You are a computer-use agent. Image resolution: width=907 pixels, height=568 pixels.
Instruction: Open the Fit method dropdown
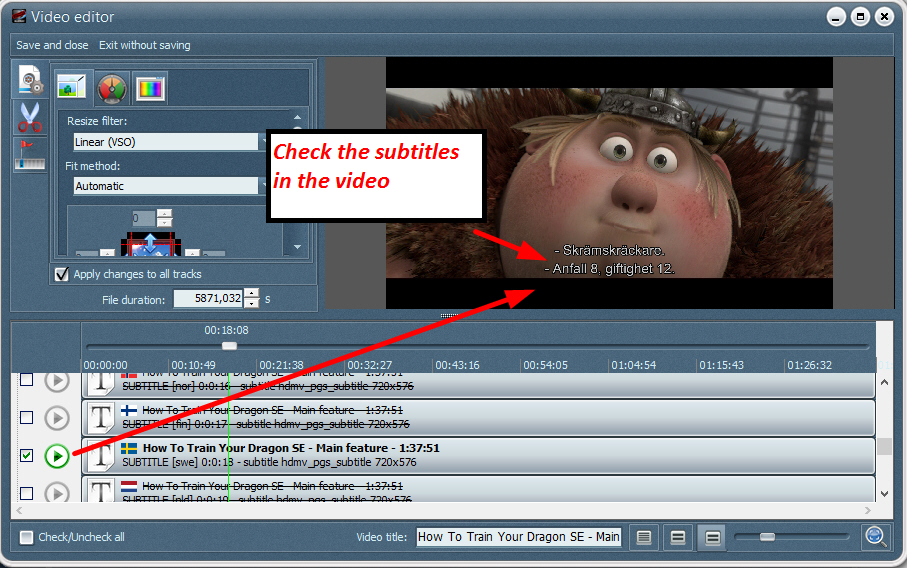pos(165,186)
